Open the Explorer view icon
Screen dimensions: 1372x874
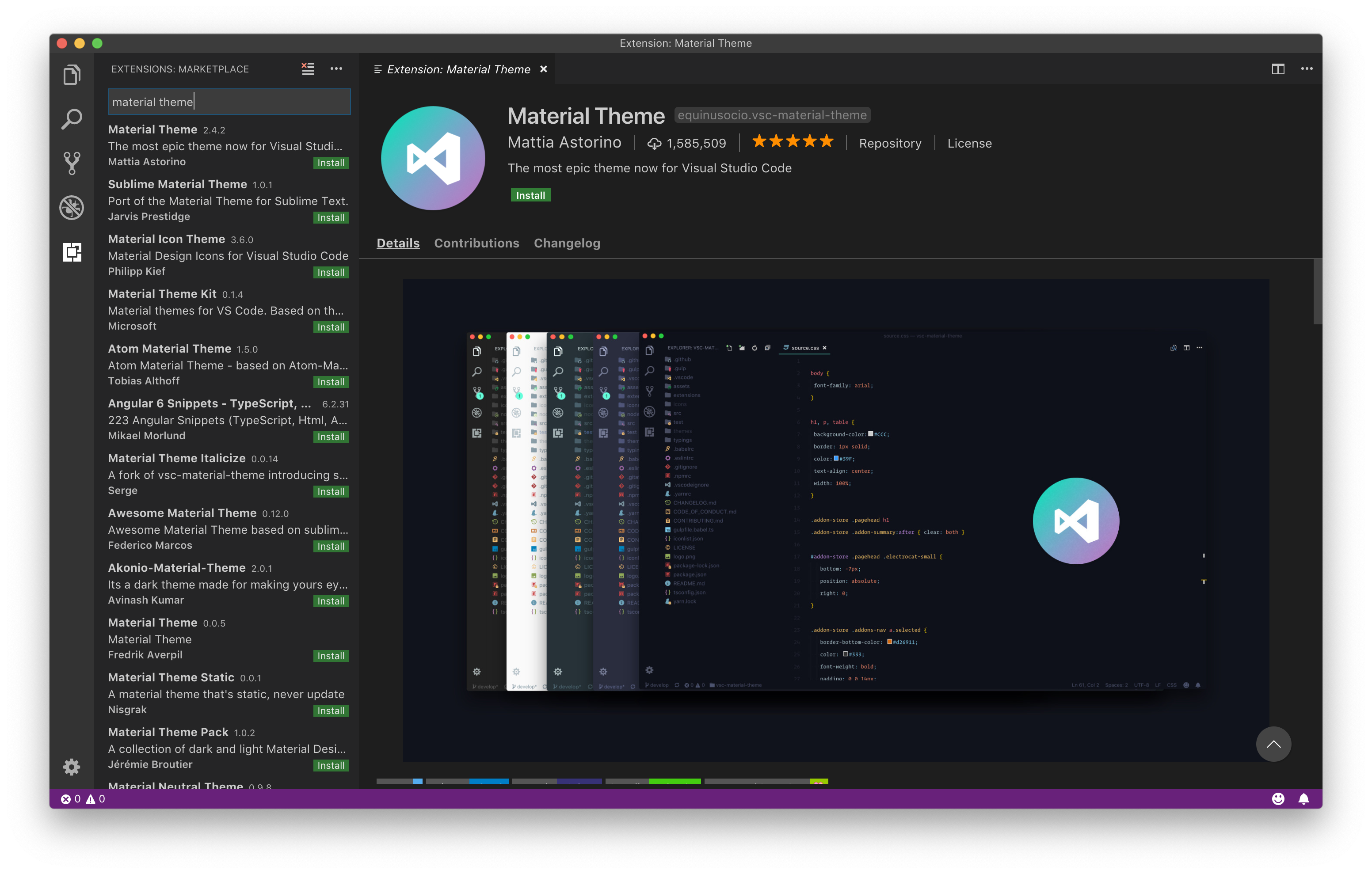coord(72,75)
